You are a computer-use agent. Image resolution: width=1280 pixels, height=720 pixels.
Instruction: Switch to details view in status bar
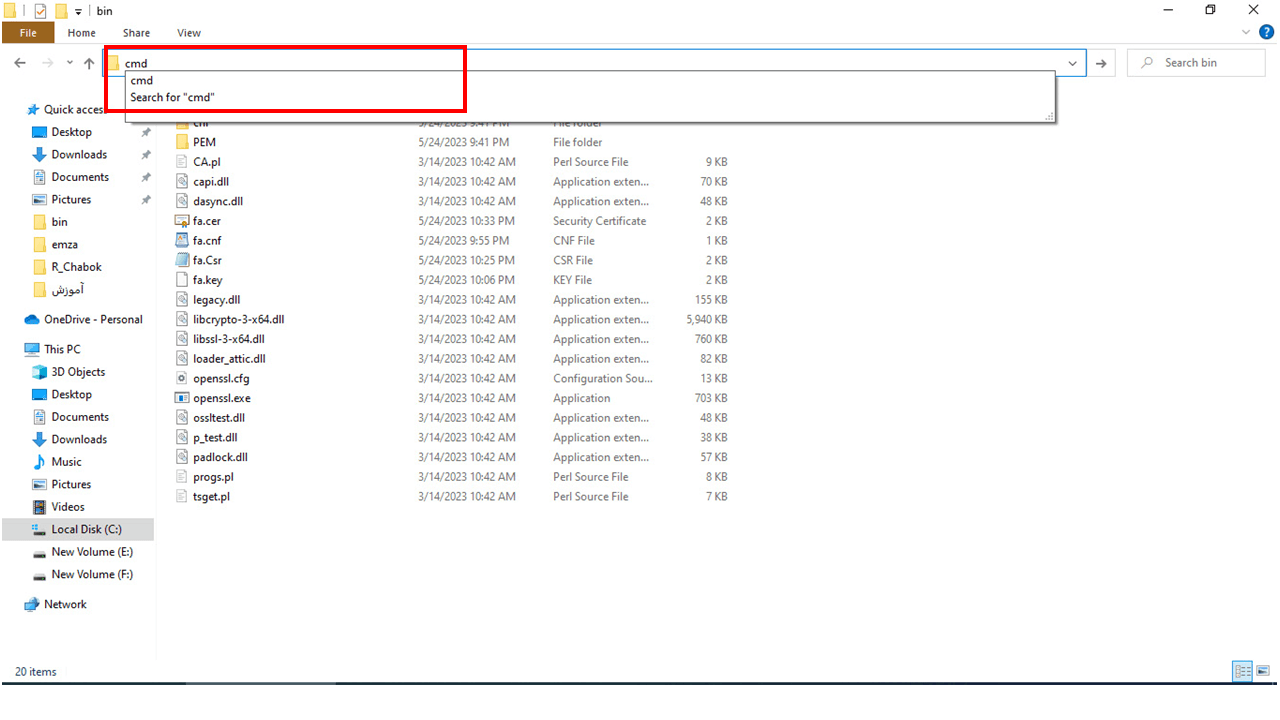[1243, 672]
